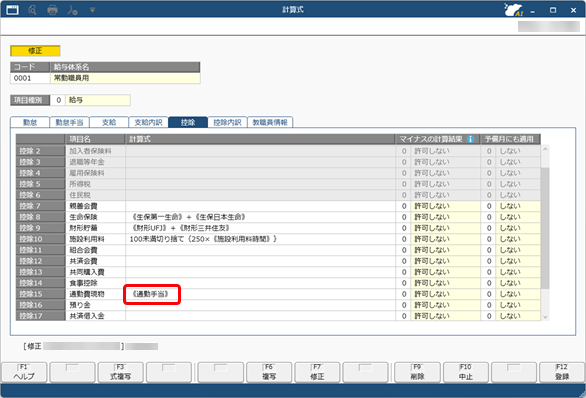Click the 控除15 row header

click(40, 294)
